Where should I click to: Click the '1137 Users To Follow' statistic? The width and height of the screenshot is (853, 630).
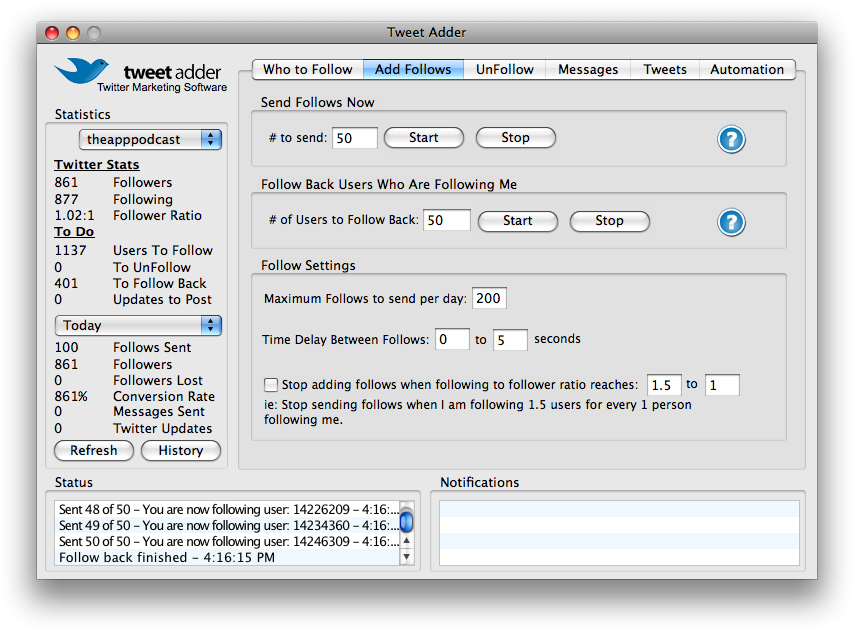tap(133, 250)
